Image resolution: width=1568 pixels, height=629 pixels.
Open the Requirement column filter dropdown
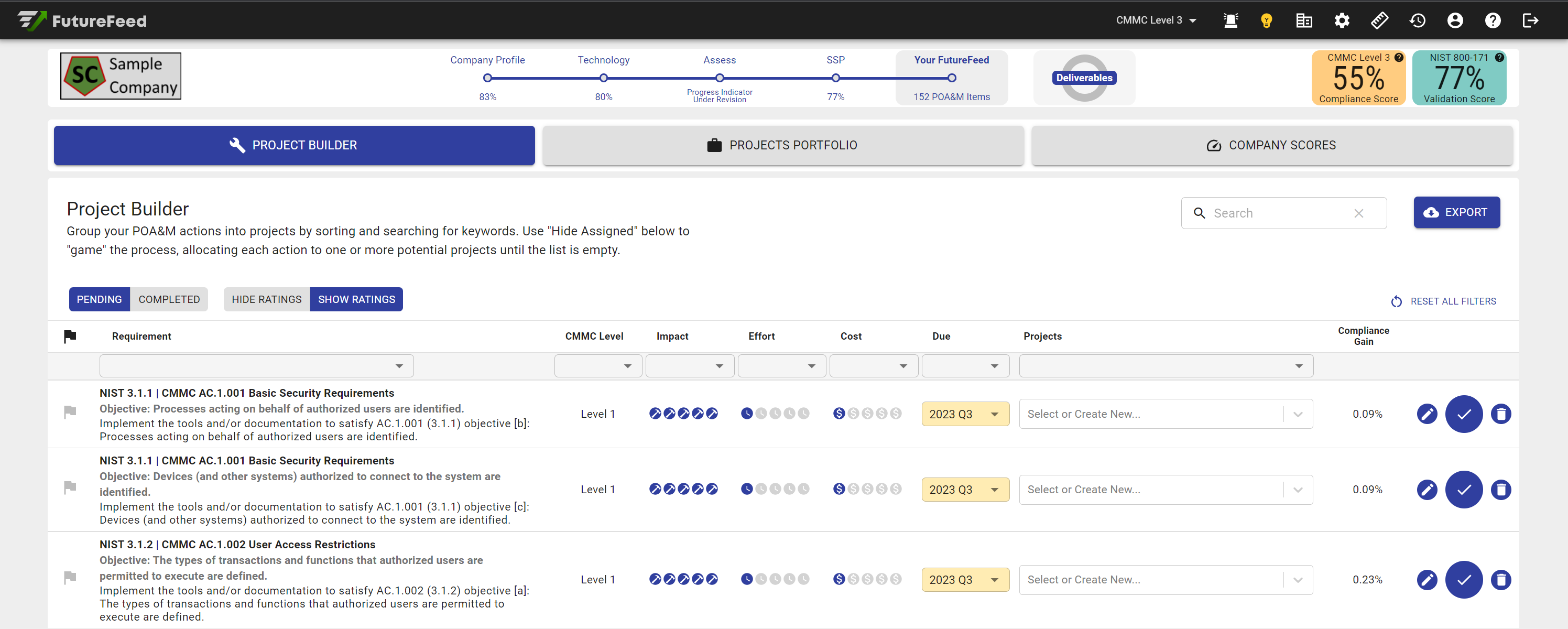pyautogui.click(x=256, y=366)
